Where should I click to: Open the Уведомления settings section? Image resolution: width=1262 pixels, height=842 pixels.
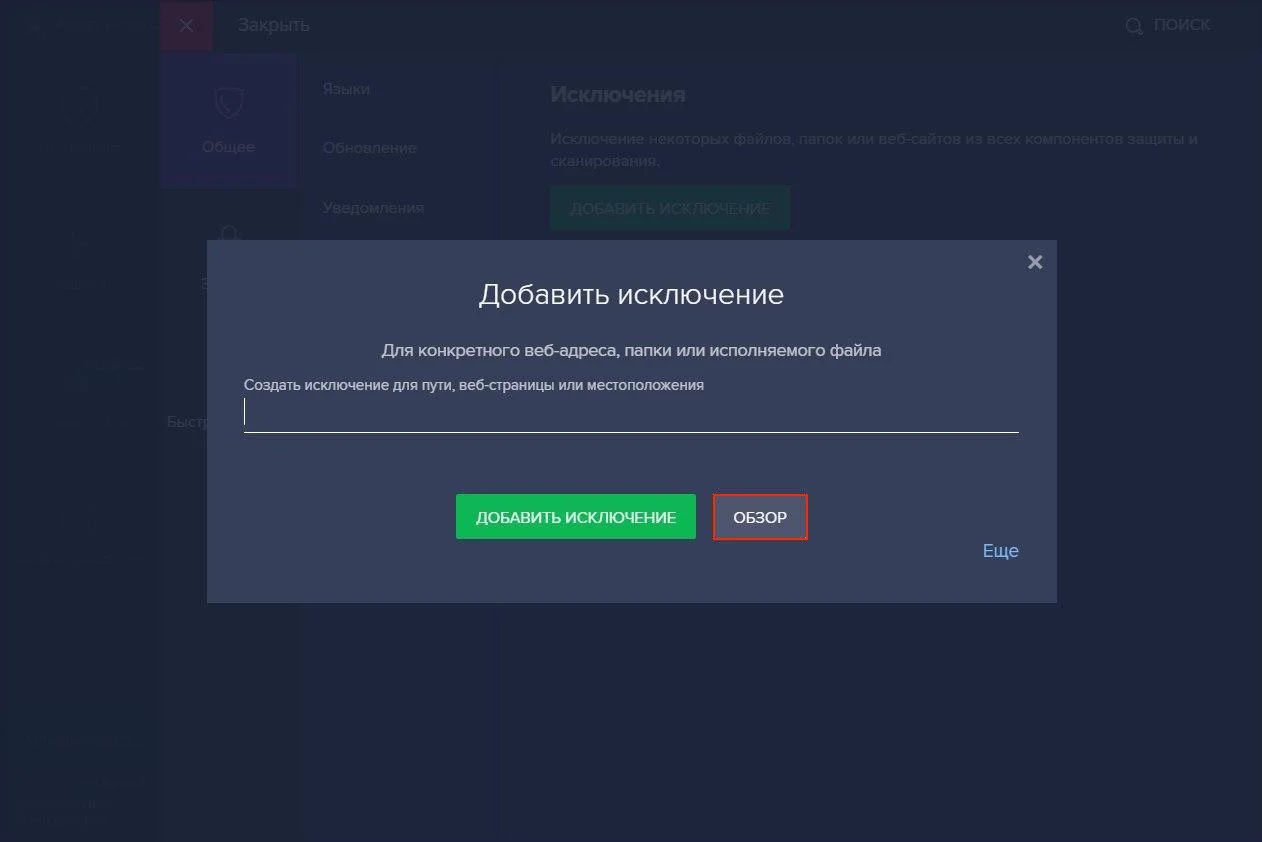point(373,208)
